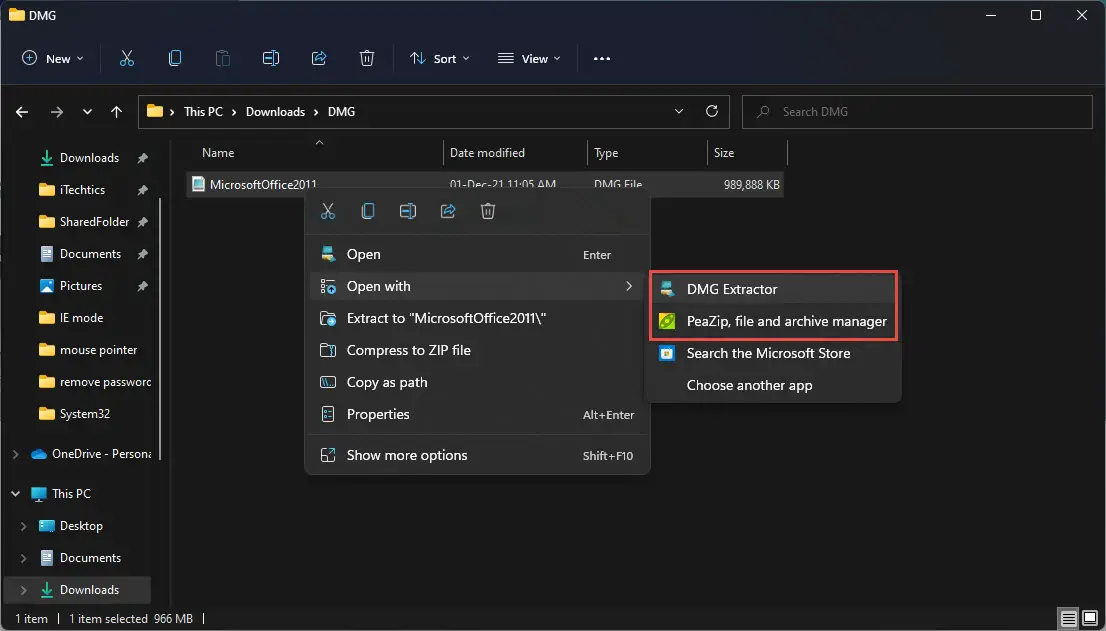Open the Sort dropdown menu
This screenshot has height=631, width=1106.
[x=439, y=59]
